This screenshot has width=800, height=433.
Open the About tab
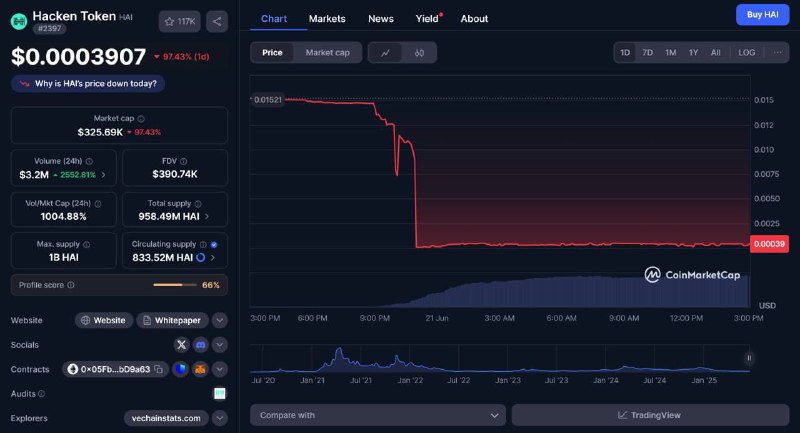pos(474,19)
